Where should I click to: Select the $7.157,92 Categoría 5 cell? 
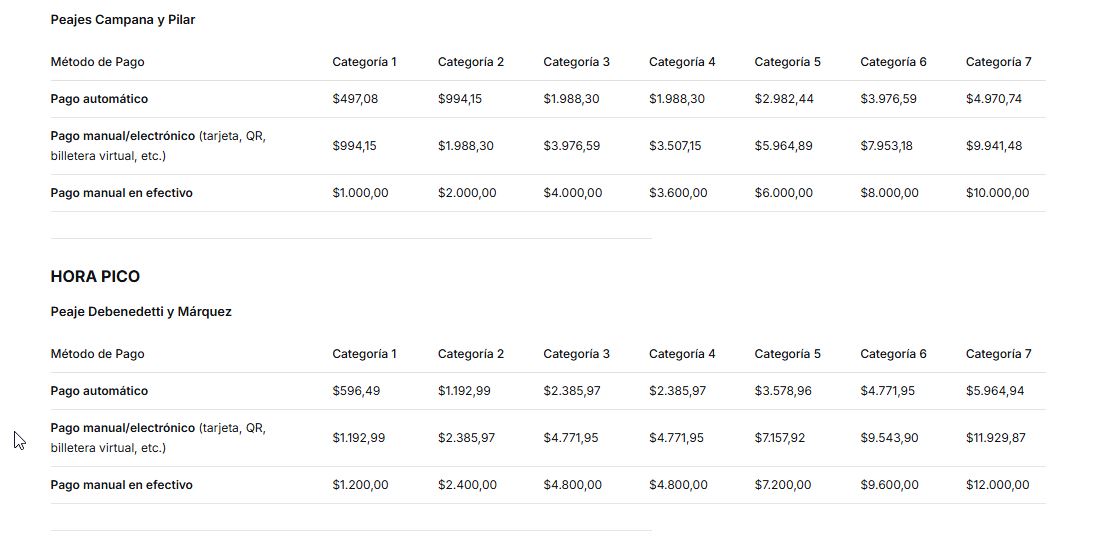point(779,438)
